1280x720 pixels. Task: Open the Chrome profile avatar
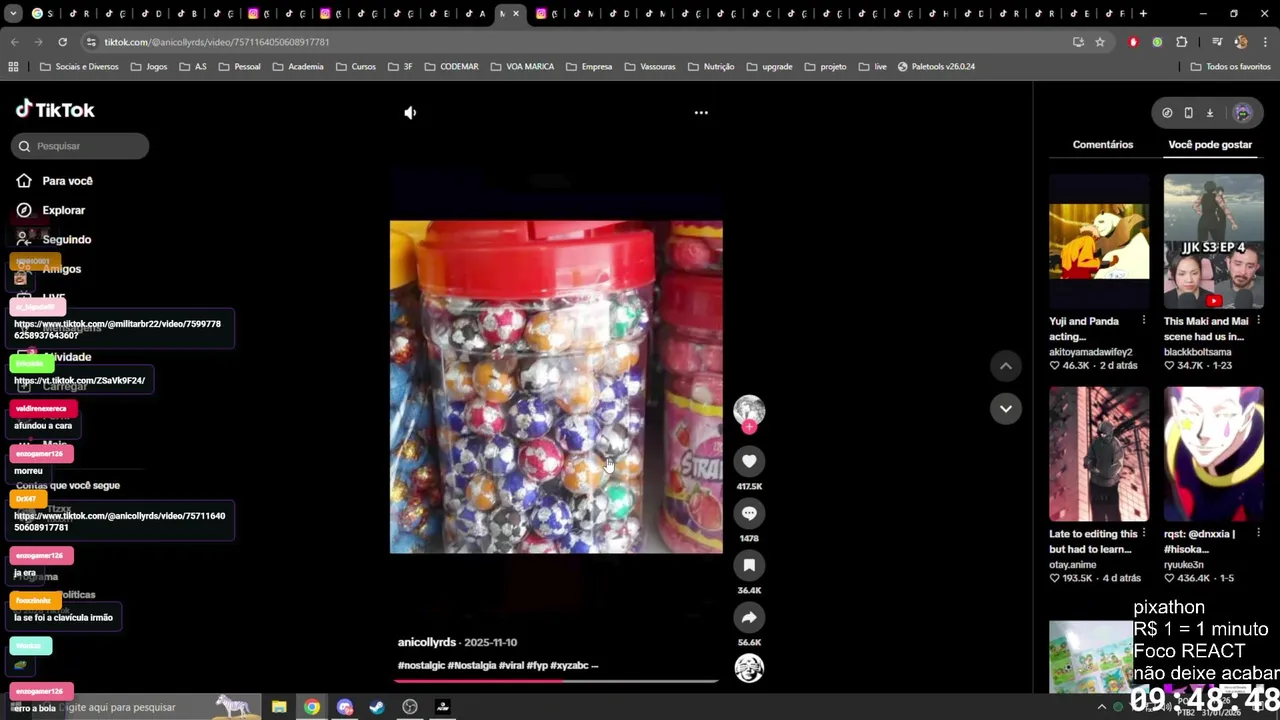click(x=1241, y=42)
